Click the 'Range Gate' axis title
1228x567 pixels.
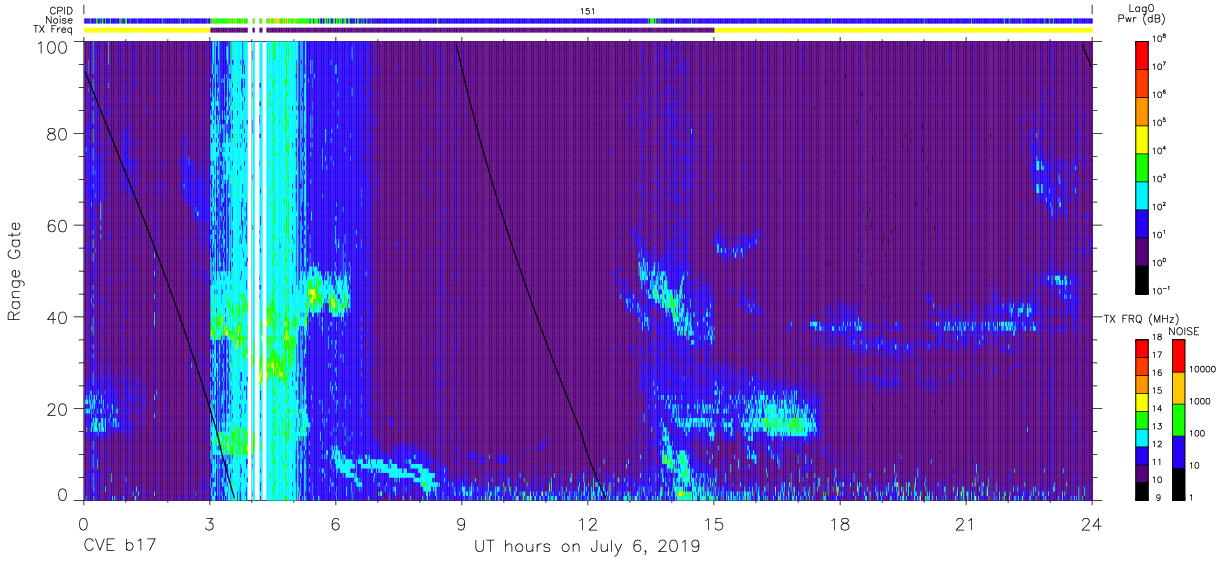click(x=15, y=272)
